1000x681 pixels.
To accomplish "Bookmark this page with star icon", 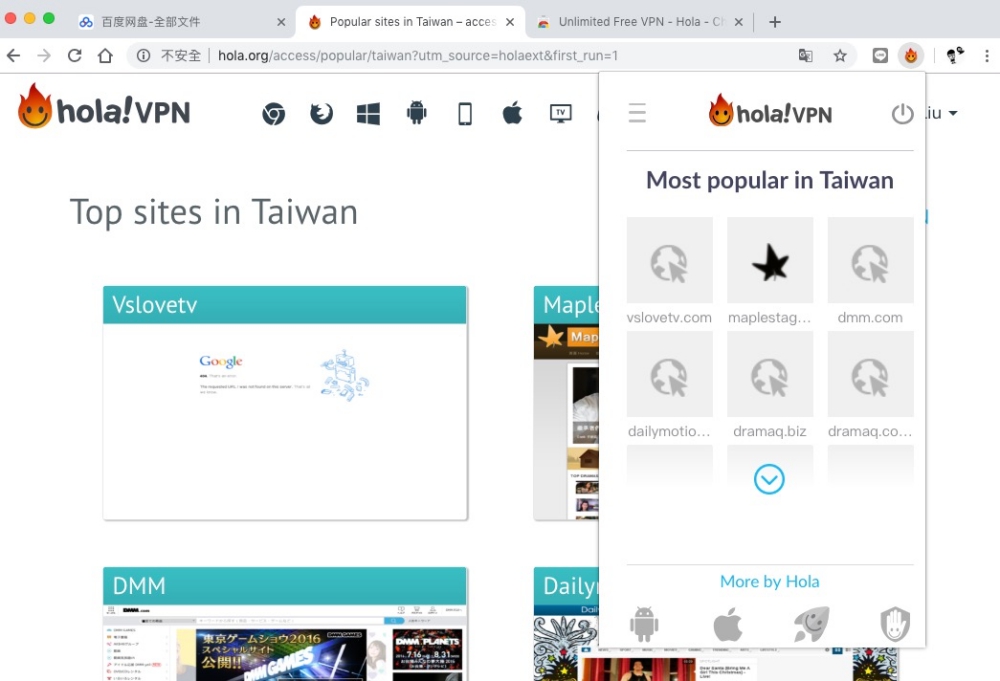I will click(x=840, y=55).
